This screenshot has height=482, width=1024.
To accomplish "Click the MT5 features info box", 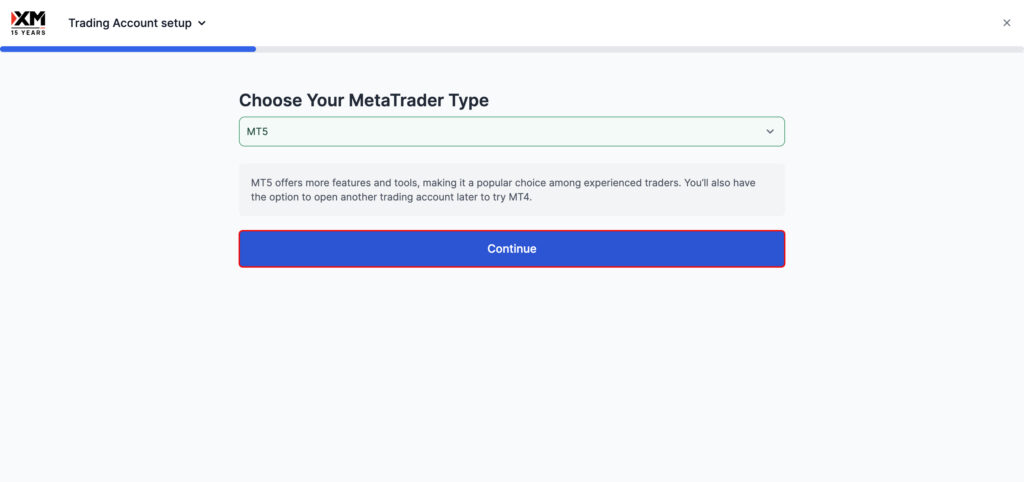I will (511, 189).
